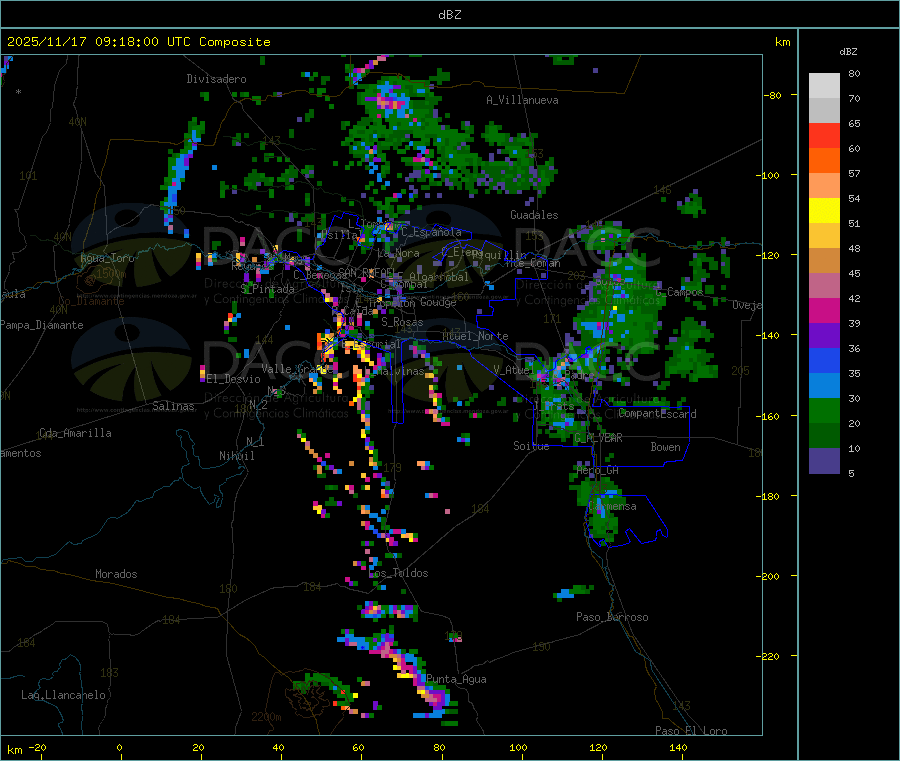Click the light blue swatch between 35 and 30
This screenshot has width=900, height=761.
tap(824, 386)
